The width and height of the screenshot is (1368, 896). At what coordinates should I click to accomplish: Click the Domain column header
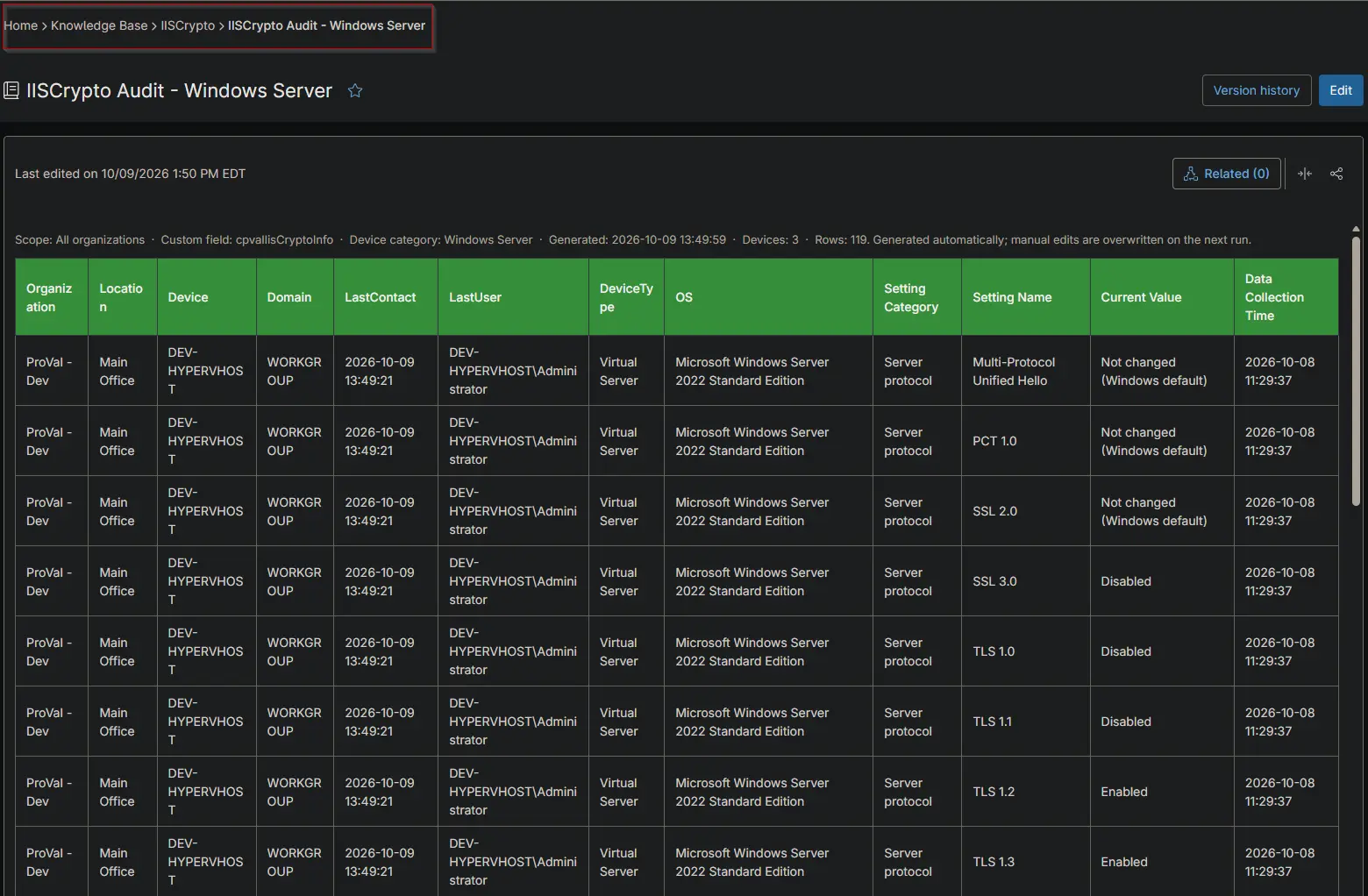click(295, 297)
